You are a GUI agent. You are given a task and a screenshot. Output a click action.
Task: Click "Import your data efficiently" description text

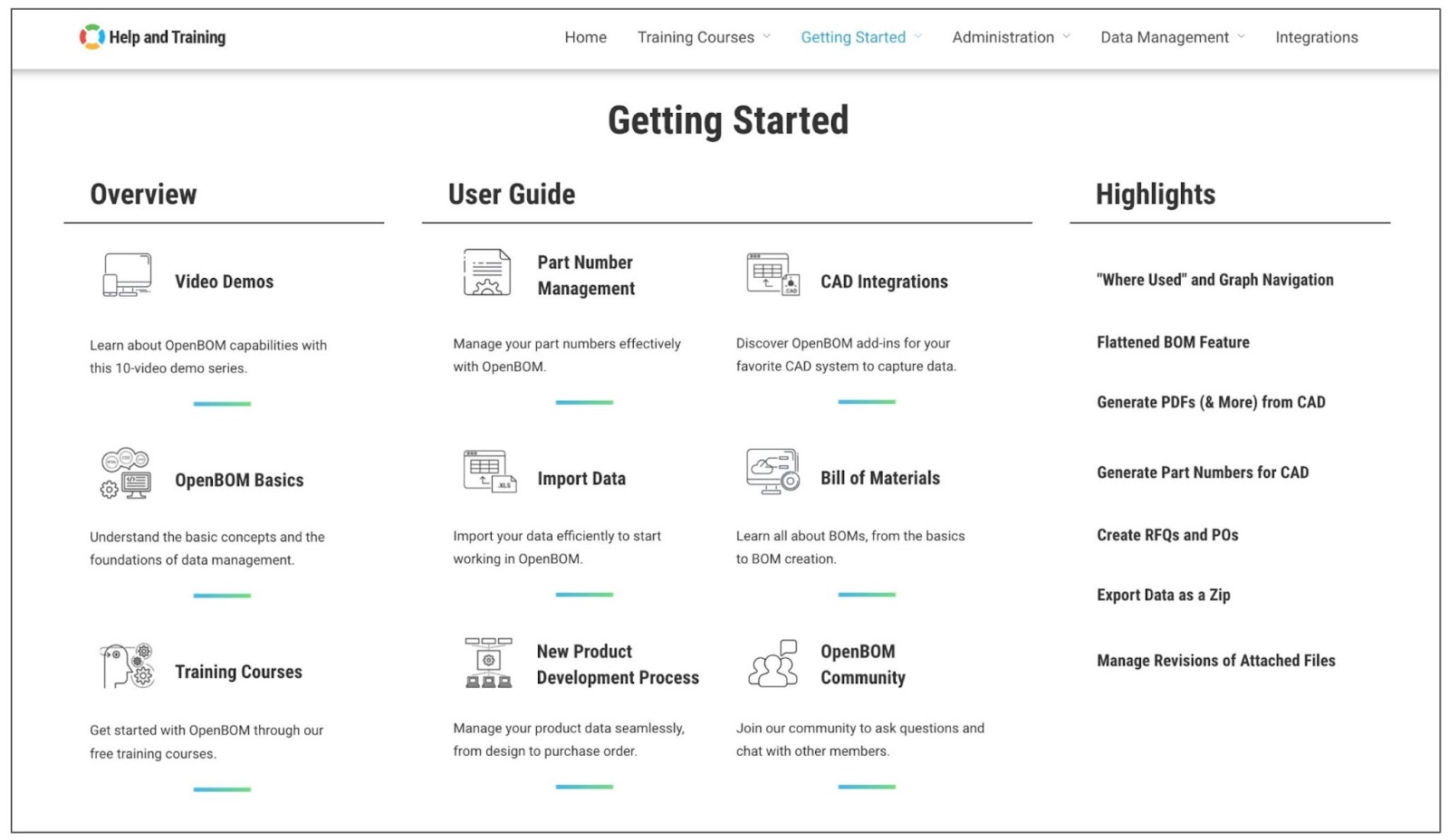[557, 548]
